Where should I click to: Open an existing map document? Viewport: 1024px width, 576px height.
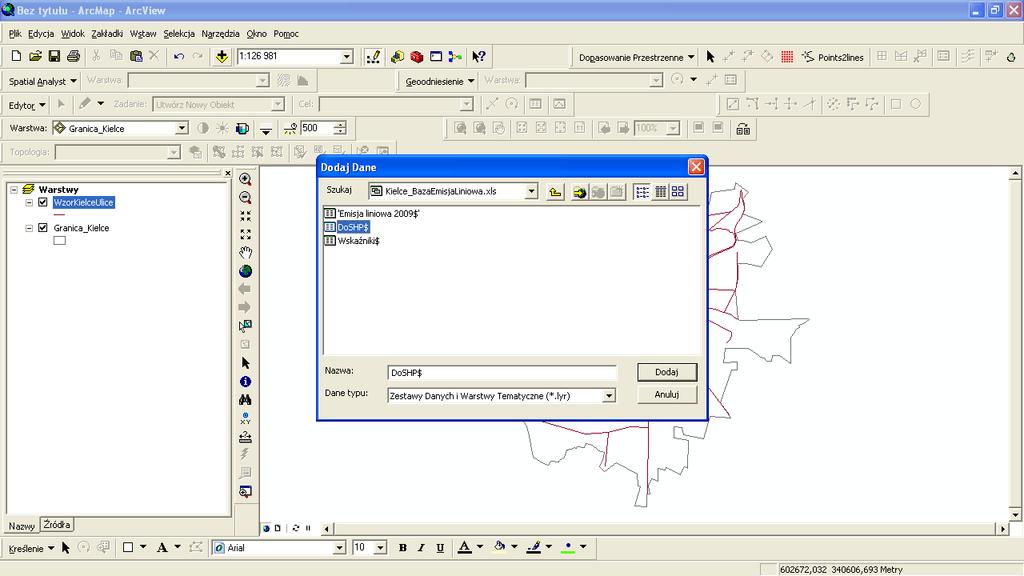(35, 57)
